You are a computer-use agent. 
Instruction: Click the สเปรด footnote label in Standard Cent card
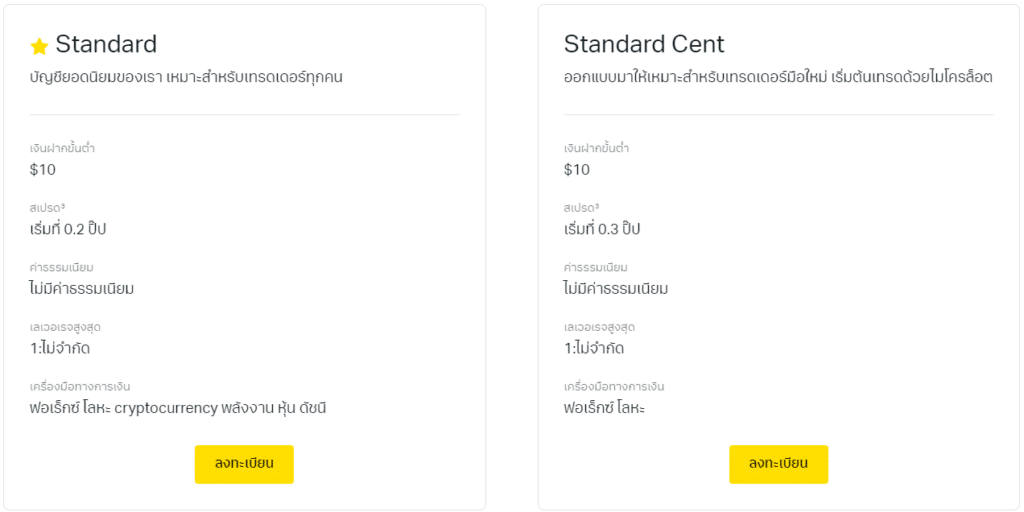(x=581, y=208)
